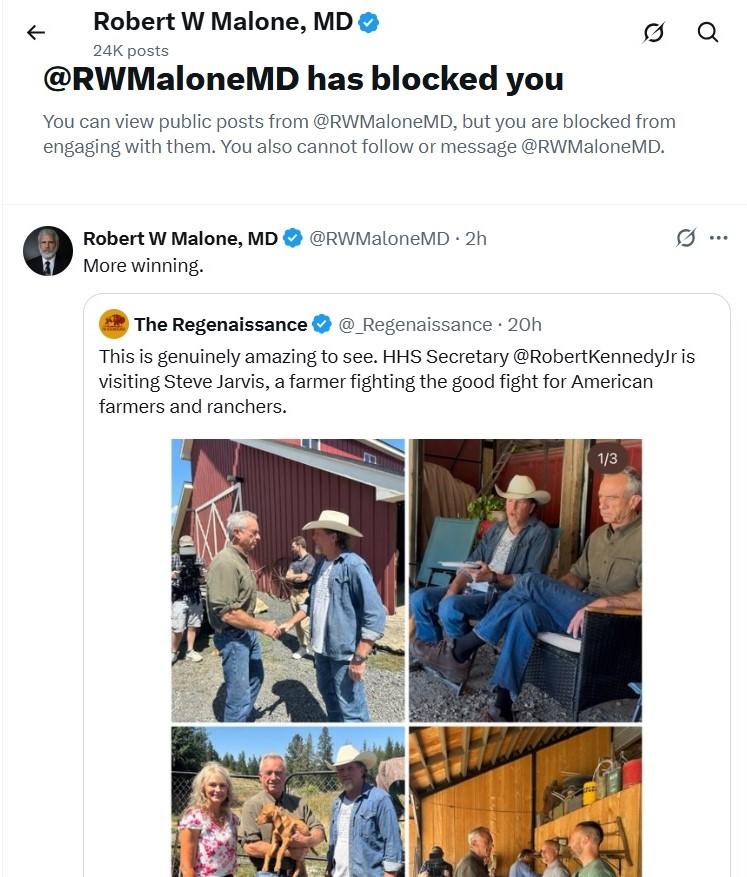Image resolution: width=747 pixels, height=877 pixels.
Task: Open the photo with the puppy
Action: [x=288, y=802]
